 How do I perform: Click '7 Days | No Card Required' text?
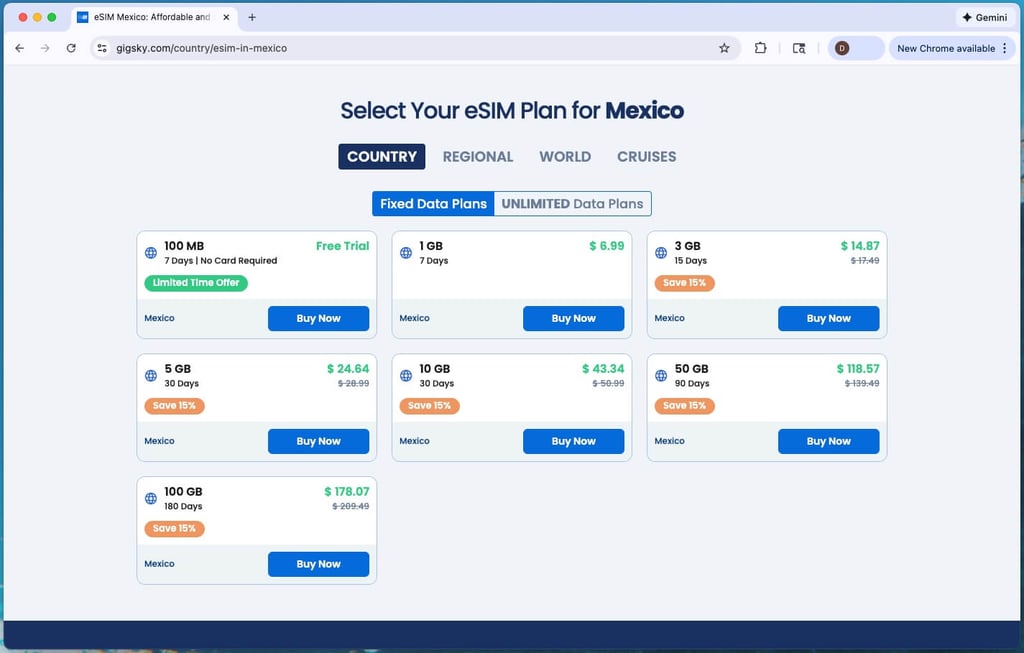[x=221, y=261]
